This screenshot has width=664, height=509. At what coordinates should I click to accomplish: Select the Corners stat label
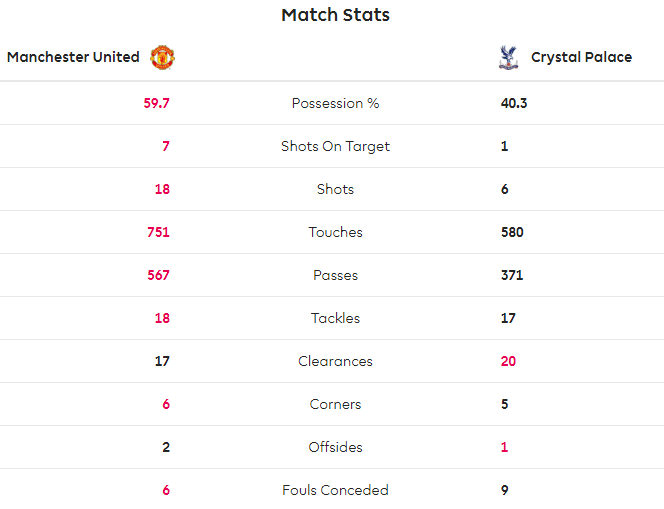pos(335,404)
